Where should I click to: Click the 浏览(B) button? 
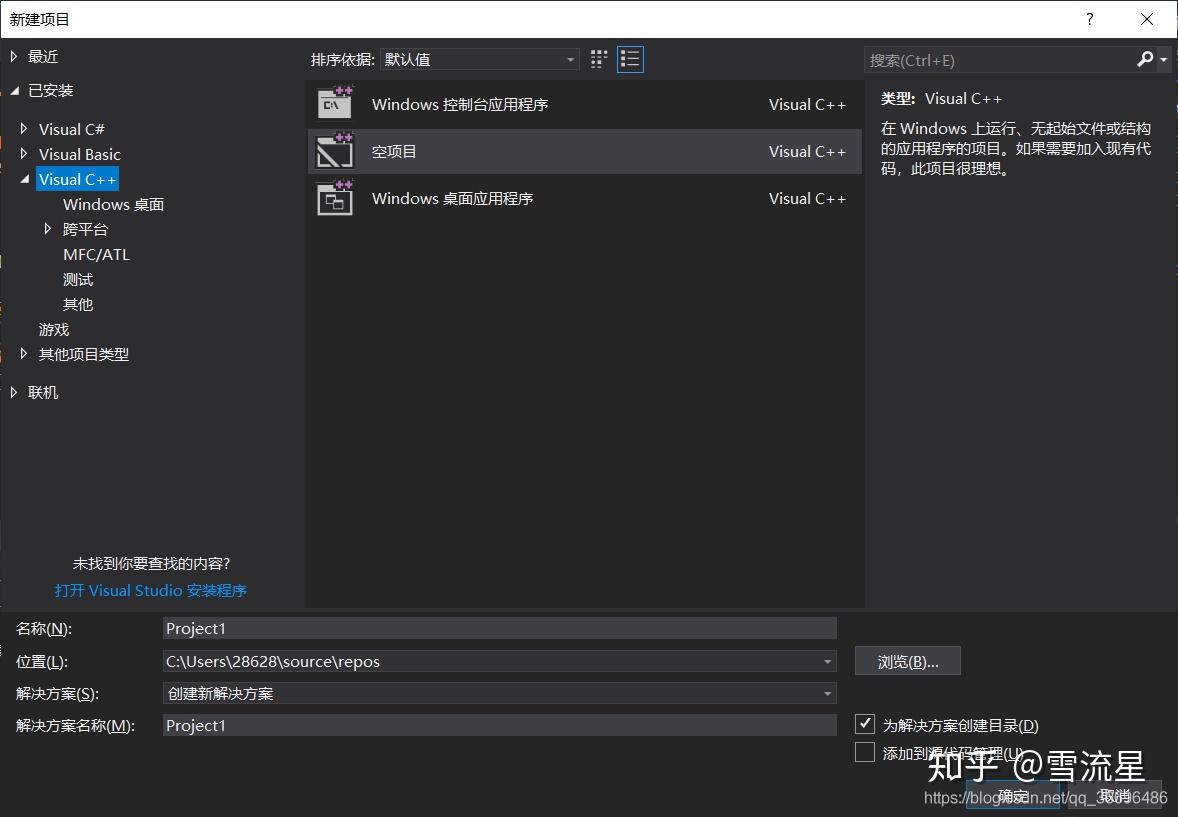(906, 660)
